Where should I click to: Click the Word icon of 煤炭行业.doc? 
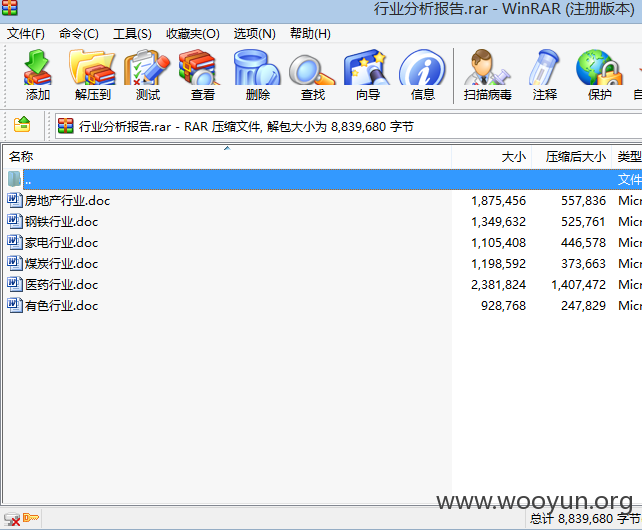[x=15, y=263]
